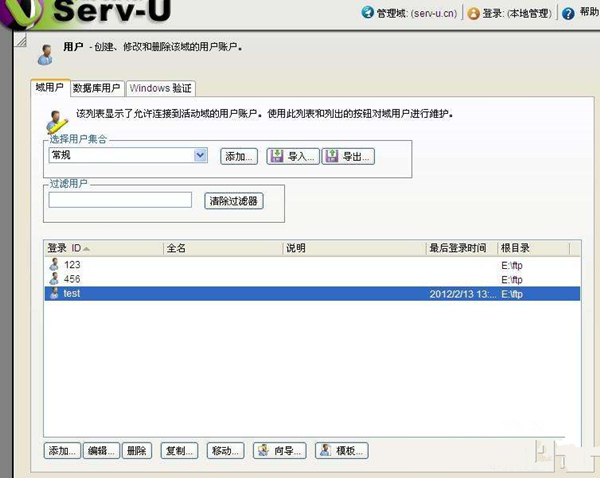This screenshot has height=478, width=600.
Task: Focus the 过滤用户 filter text field
Action: [120, 200]
